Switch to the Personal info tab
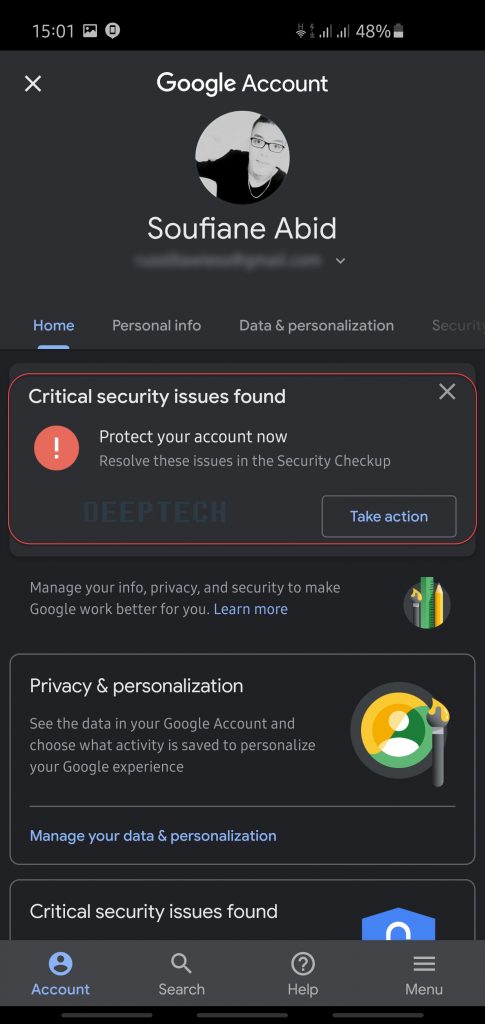This screenshot has height=1024, width=485. pos(157,325)
